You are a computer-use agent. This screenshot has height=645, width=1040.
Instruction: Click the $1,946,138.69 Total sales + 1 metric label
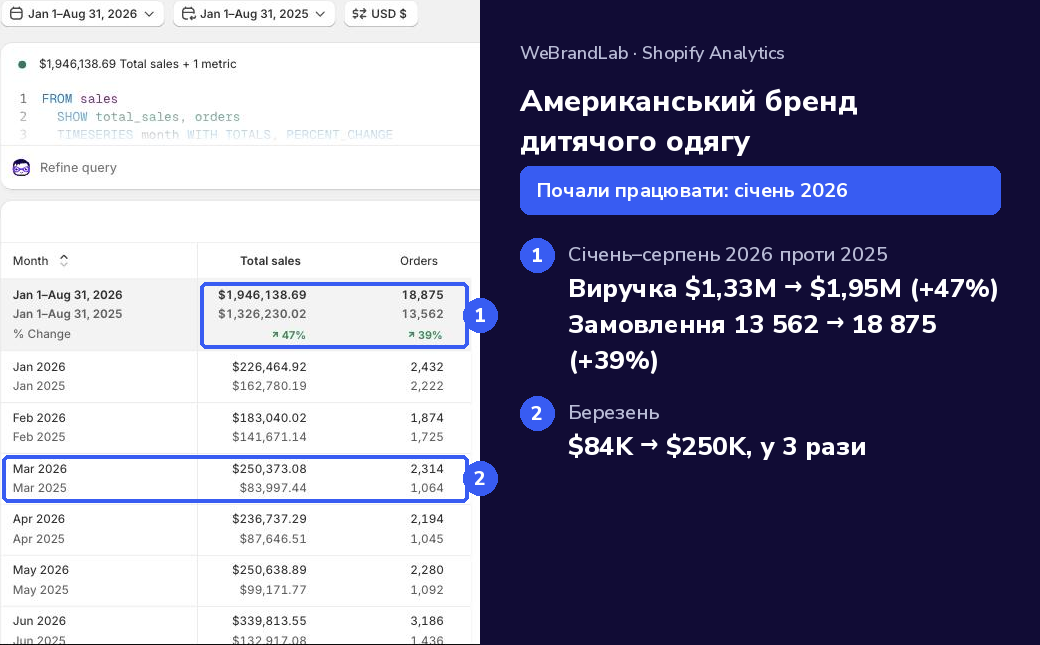pos(137,64)
